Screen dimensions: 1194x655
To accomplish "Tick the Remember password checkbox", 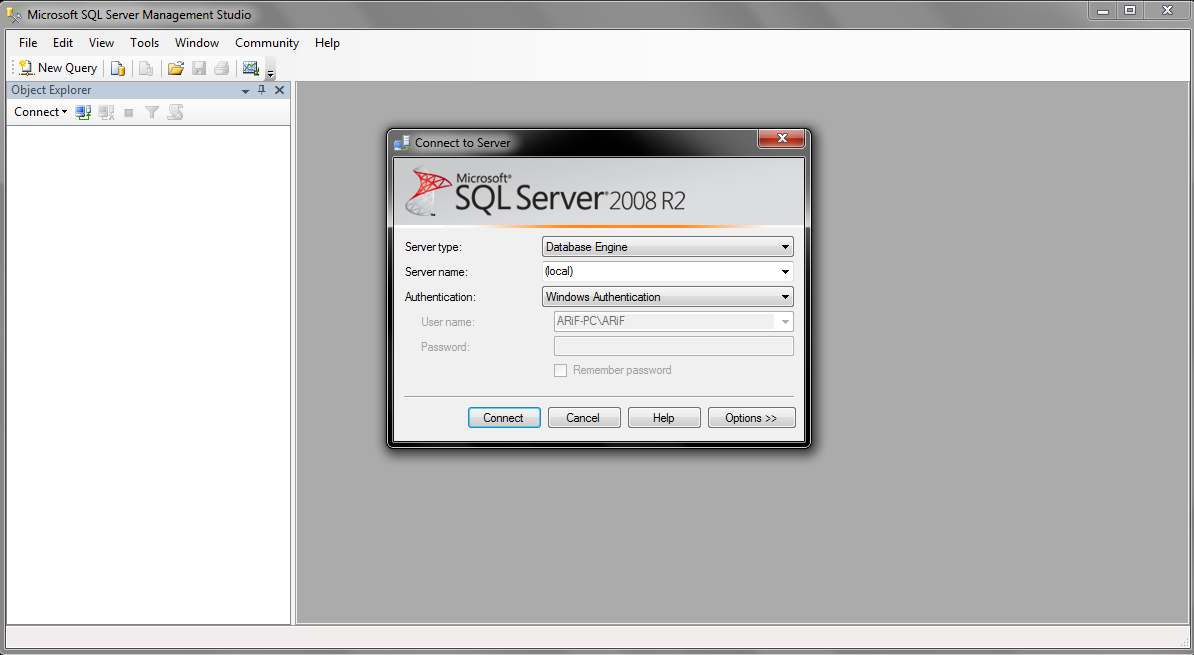I will pos(560,370).
